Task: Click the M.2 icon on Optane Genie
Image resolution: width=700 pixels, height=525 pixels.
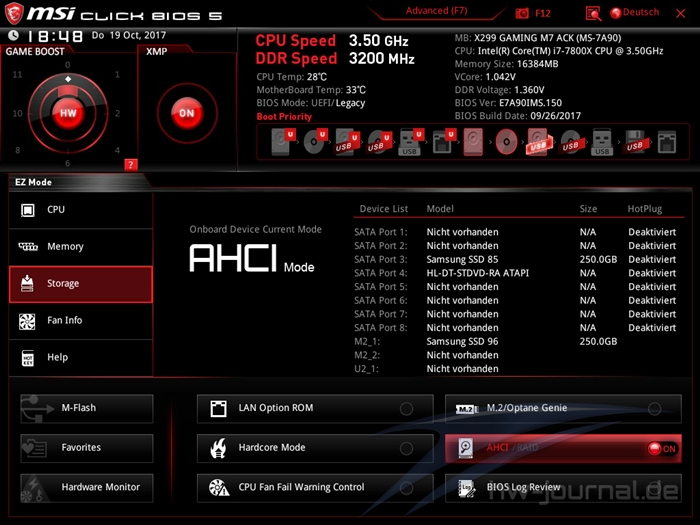Action: 467,409
